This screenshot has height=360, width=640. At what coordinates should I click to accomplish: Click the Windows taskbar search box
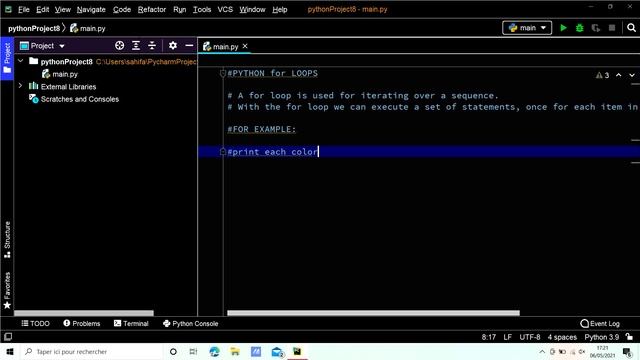(x=91, y=351)
